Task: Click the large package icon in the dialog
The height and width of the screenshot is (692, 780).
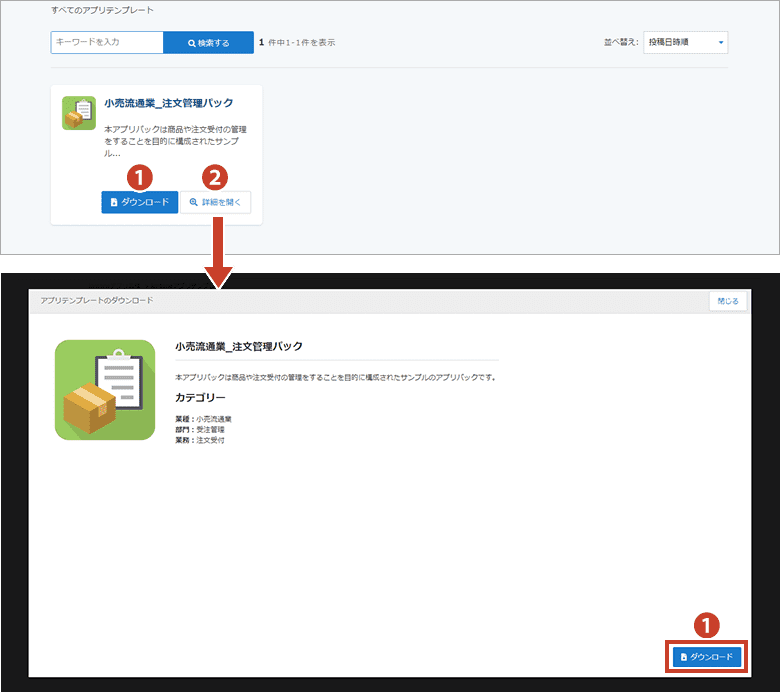Action: (x=105, y=390)
